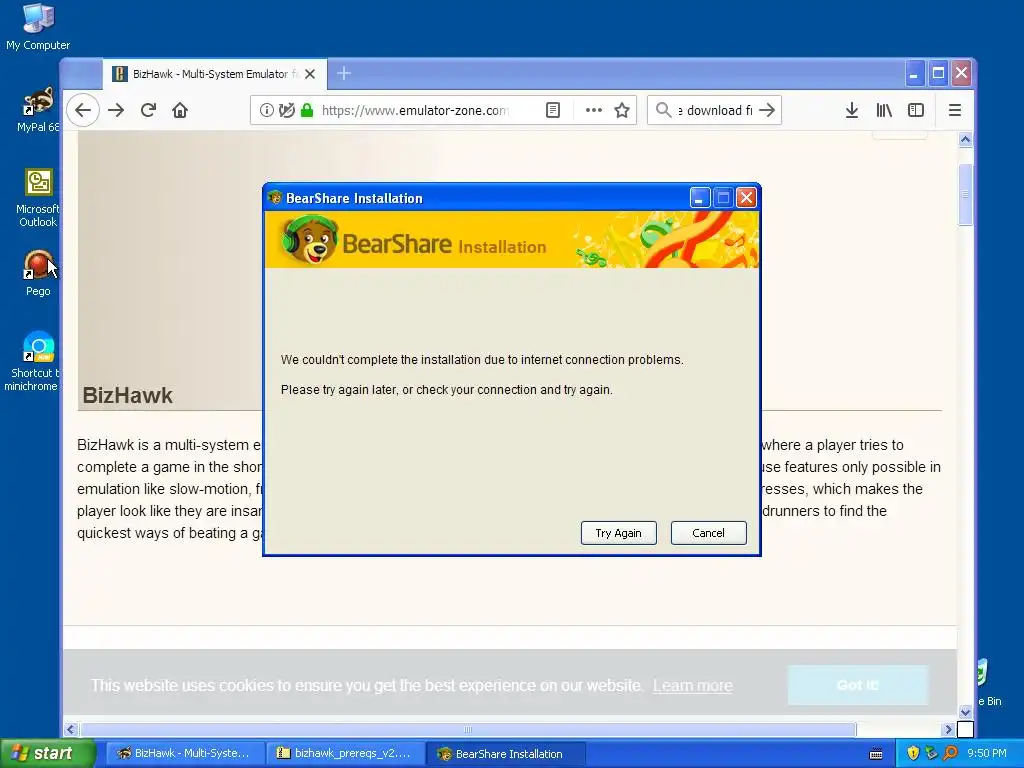1024x768 pixels.
Task: Click the network tray icon
Action: pos(931,753)
